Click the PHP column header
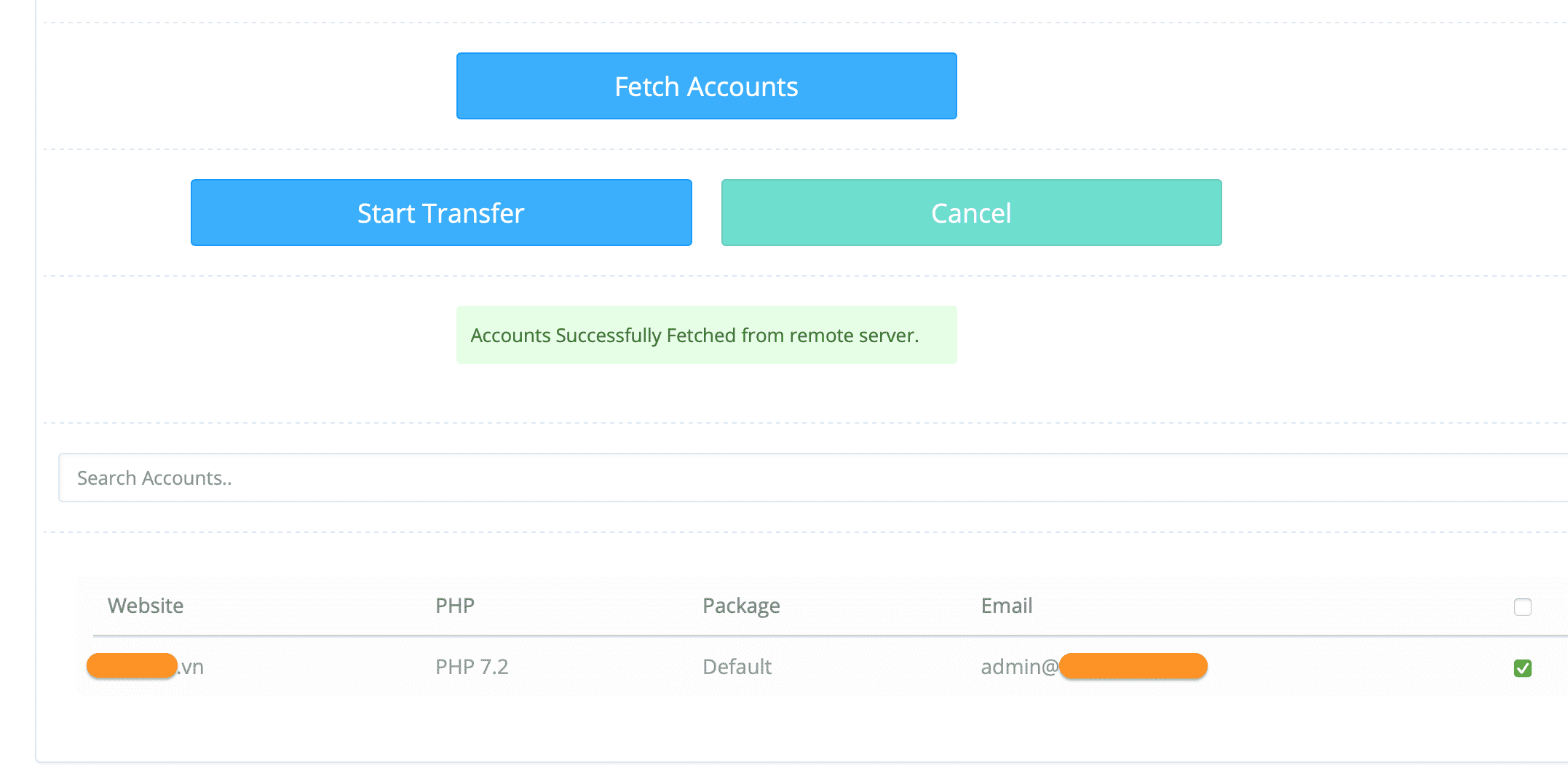Screen dimensions: 1568x776 pyautogui.click(x=455, y=606)
